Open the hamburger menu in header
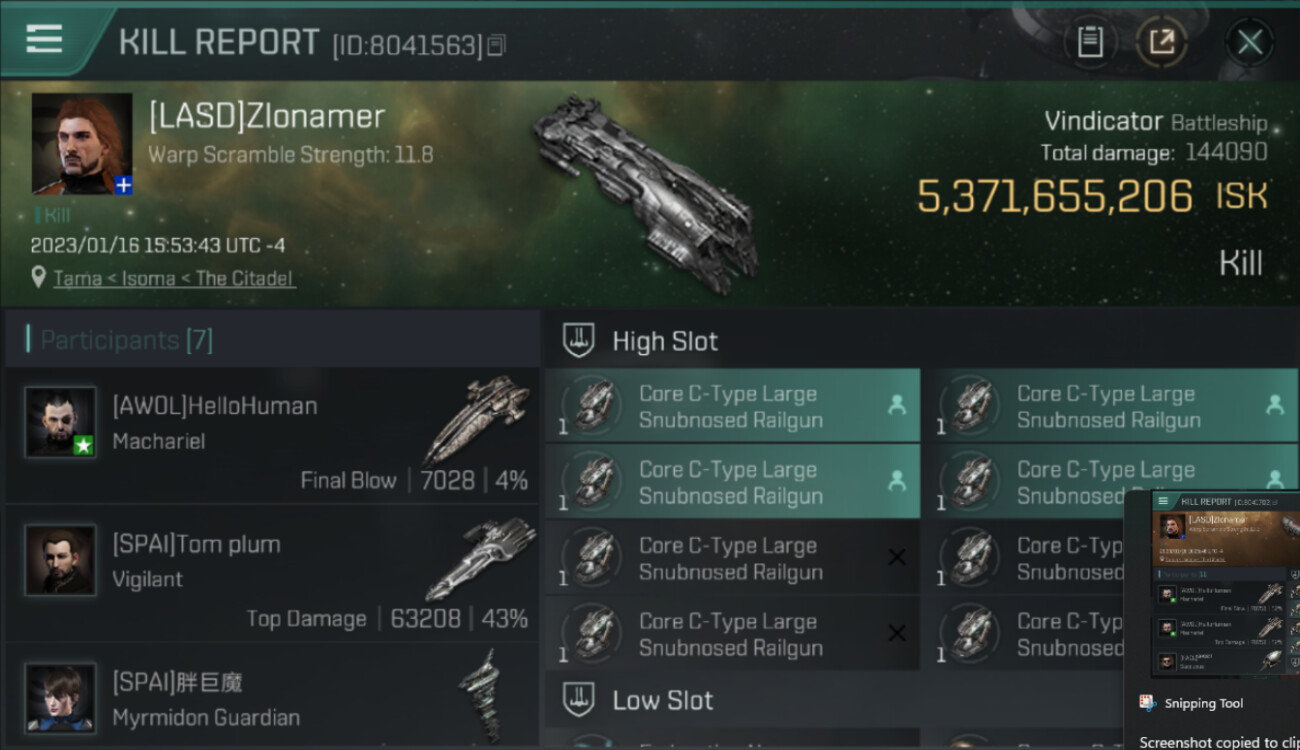1300x750 pixels. (x=44, y=39)
